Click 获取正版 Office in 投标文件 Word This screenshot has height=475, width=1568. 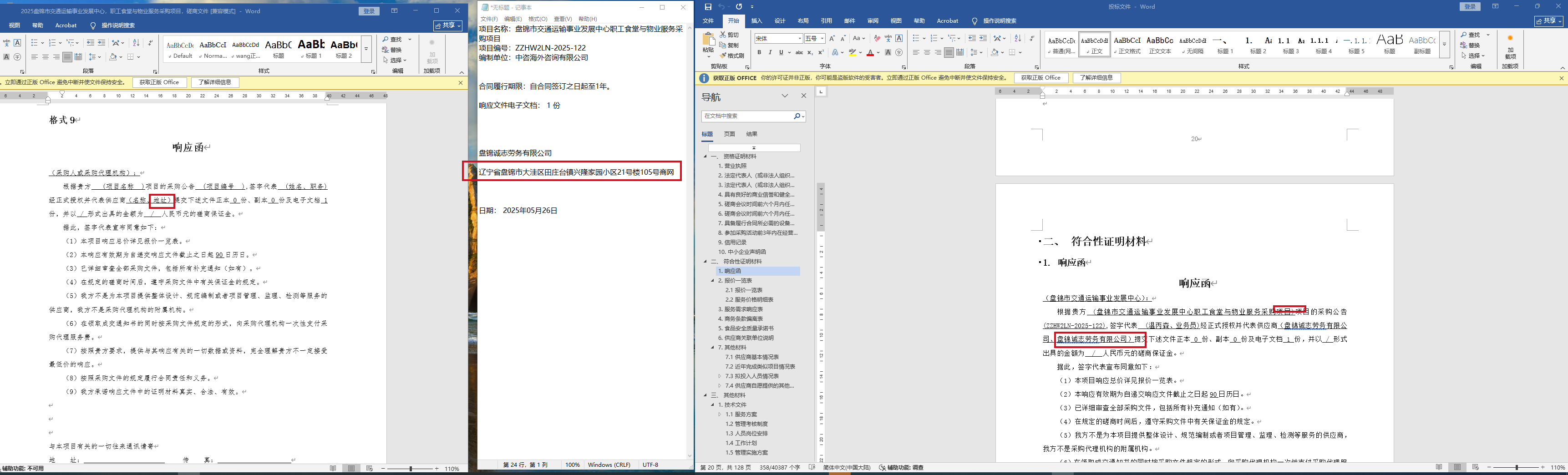coord(1040,78)
